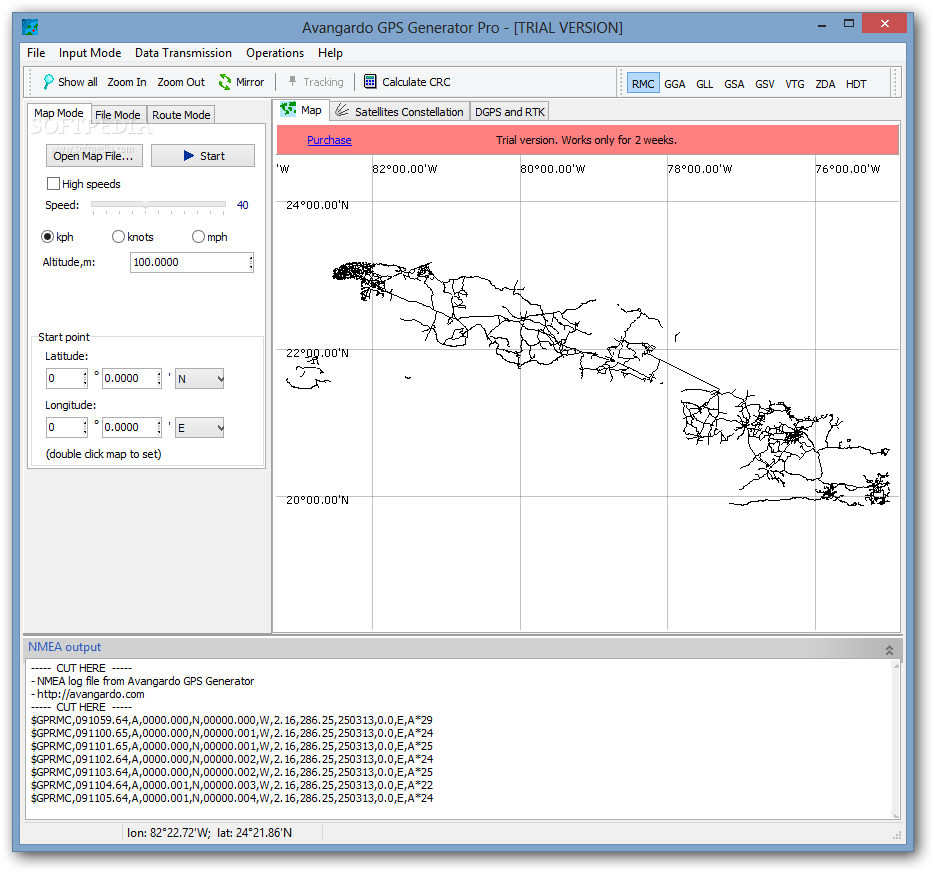Click the Start button

pyautogui.click(x=203, y=156)
